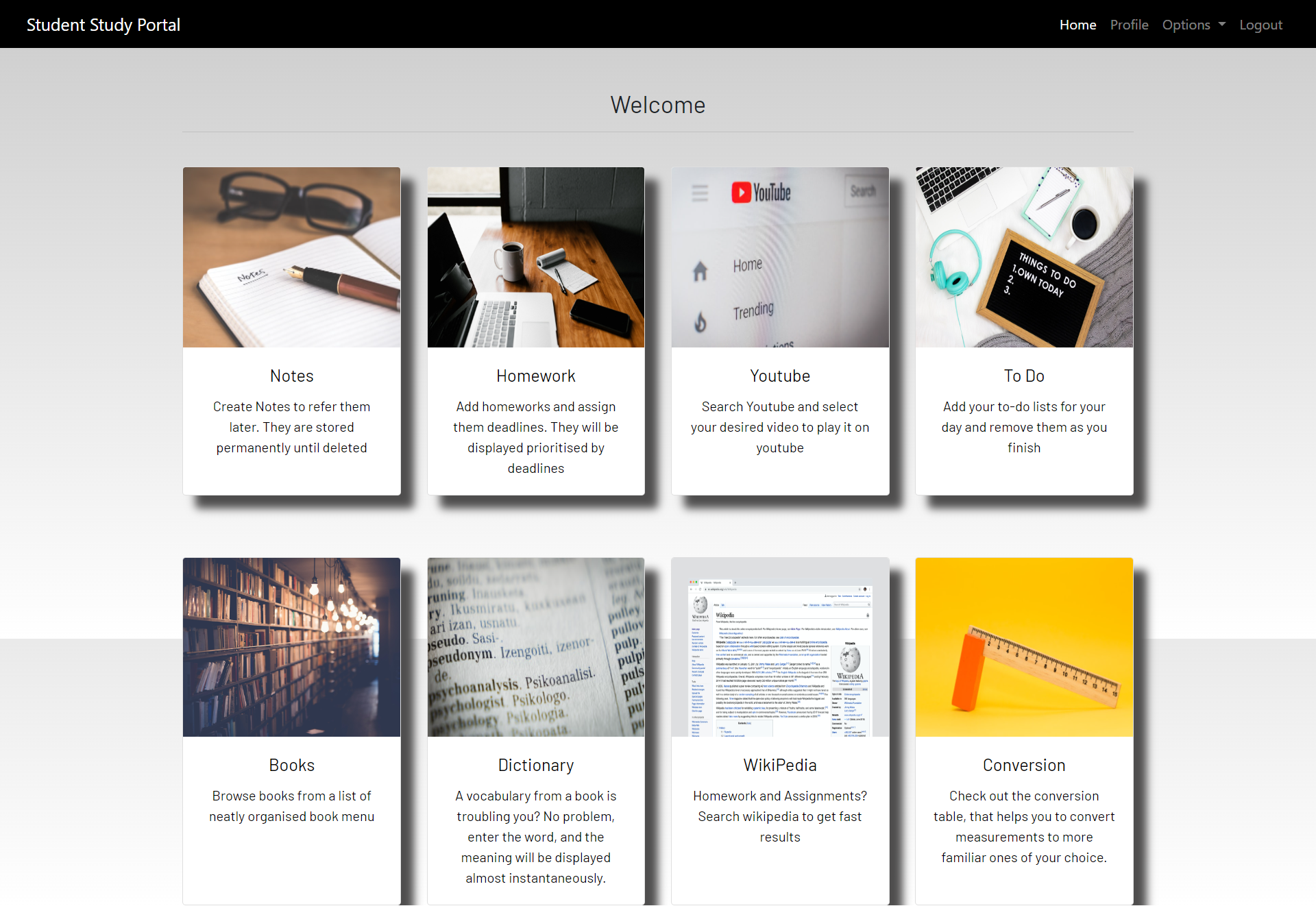Expand the Options dropdown menu
The width and height of the screenshot is (1316, 906).
1193,25
